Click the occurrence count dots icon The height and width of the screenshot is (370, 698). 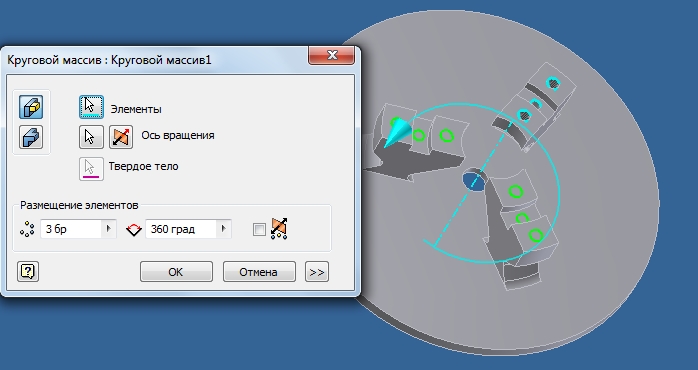(x=27, y=229)
